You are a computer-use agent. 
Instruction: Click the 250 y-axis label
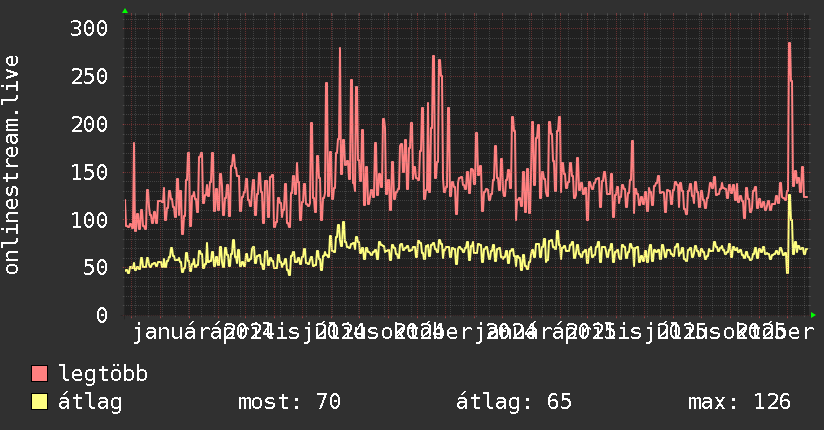click(x=89, y=76)
